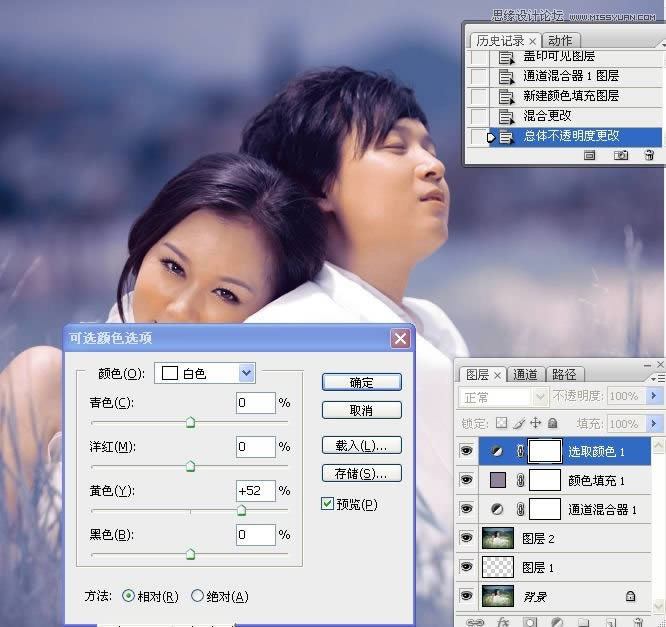Switch to the 通道 channels tab
The image size is (666, 627).
(526, 375)
